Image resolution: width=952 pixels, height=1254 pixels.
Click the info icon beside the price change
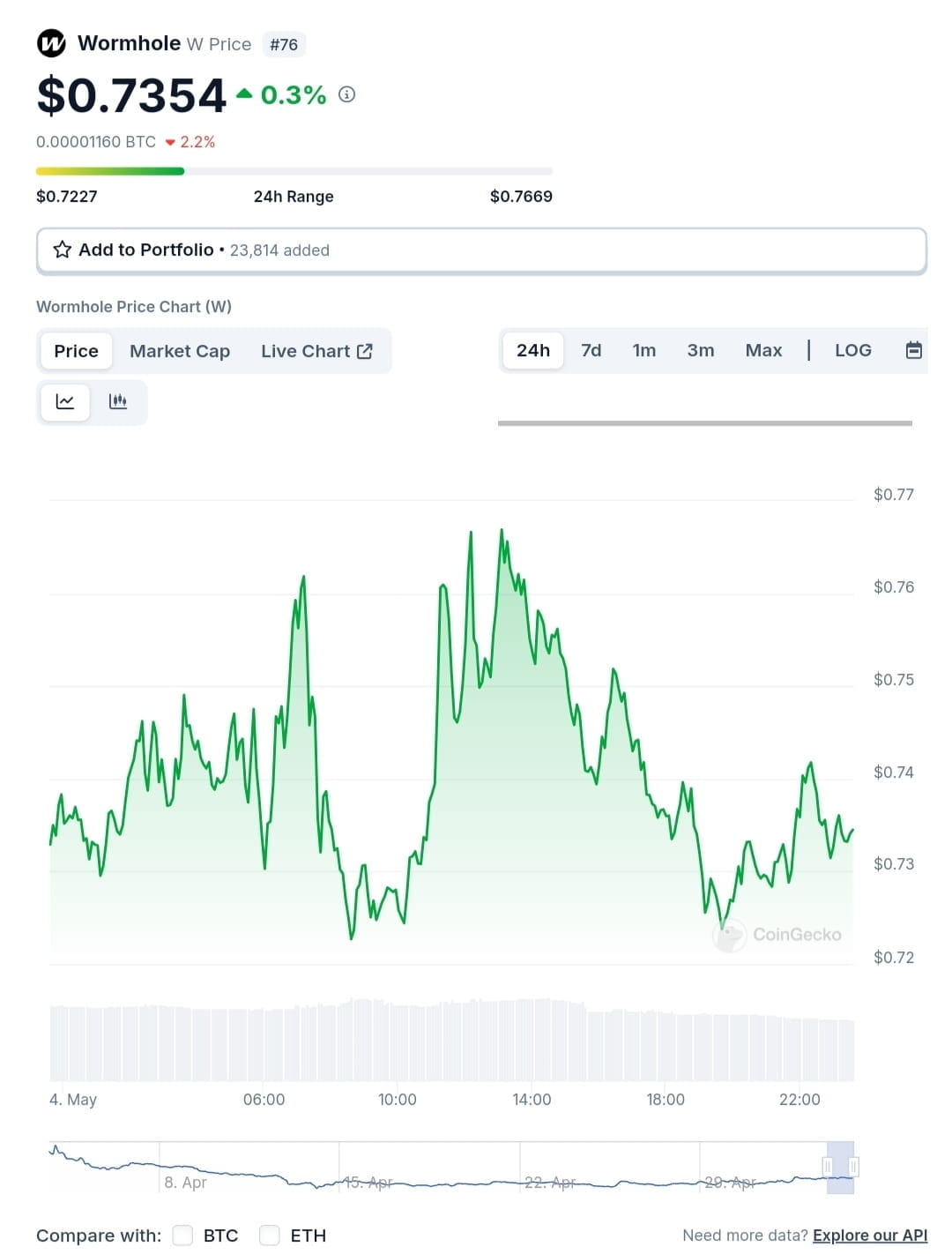coord(346,95)
